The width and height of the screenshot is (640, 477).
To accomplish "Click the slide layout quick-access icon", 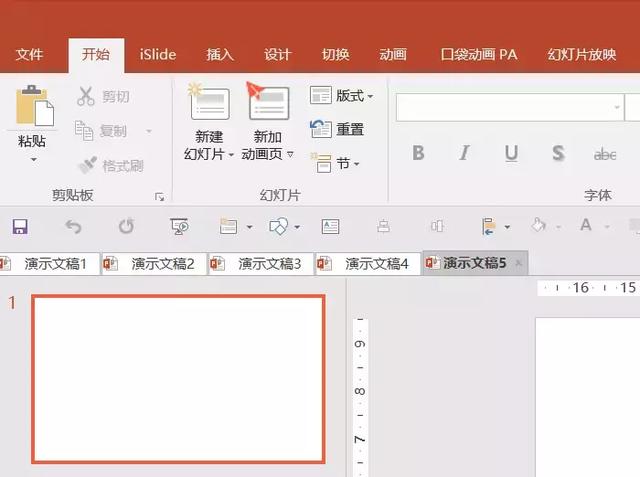I will click(x=229, y=226).
